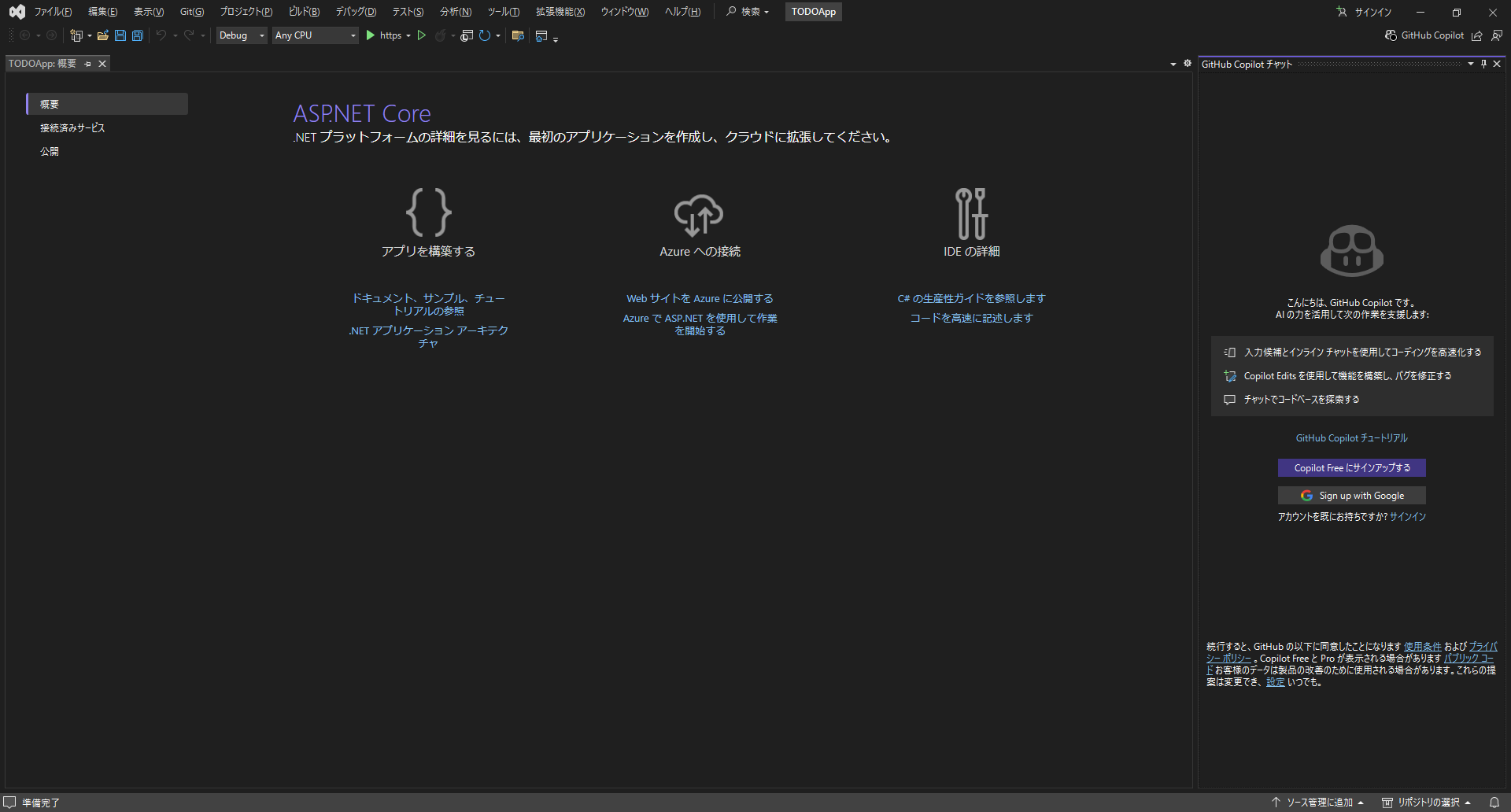Image resolution: width=1511 pixels, height=812 pixels.
Task: Click the Hot Reload flame icon
Action: [440, 35]
